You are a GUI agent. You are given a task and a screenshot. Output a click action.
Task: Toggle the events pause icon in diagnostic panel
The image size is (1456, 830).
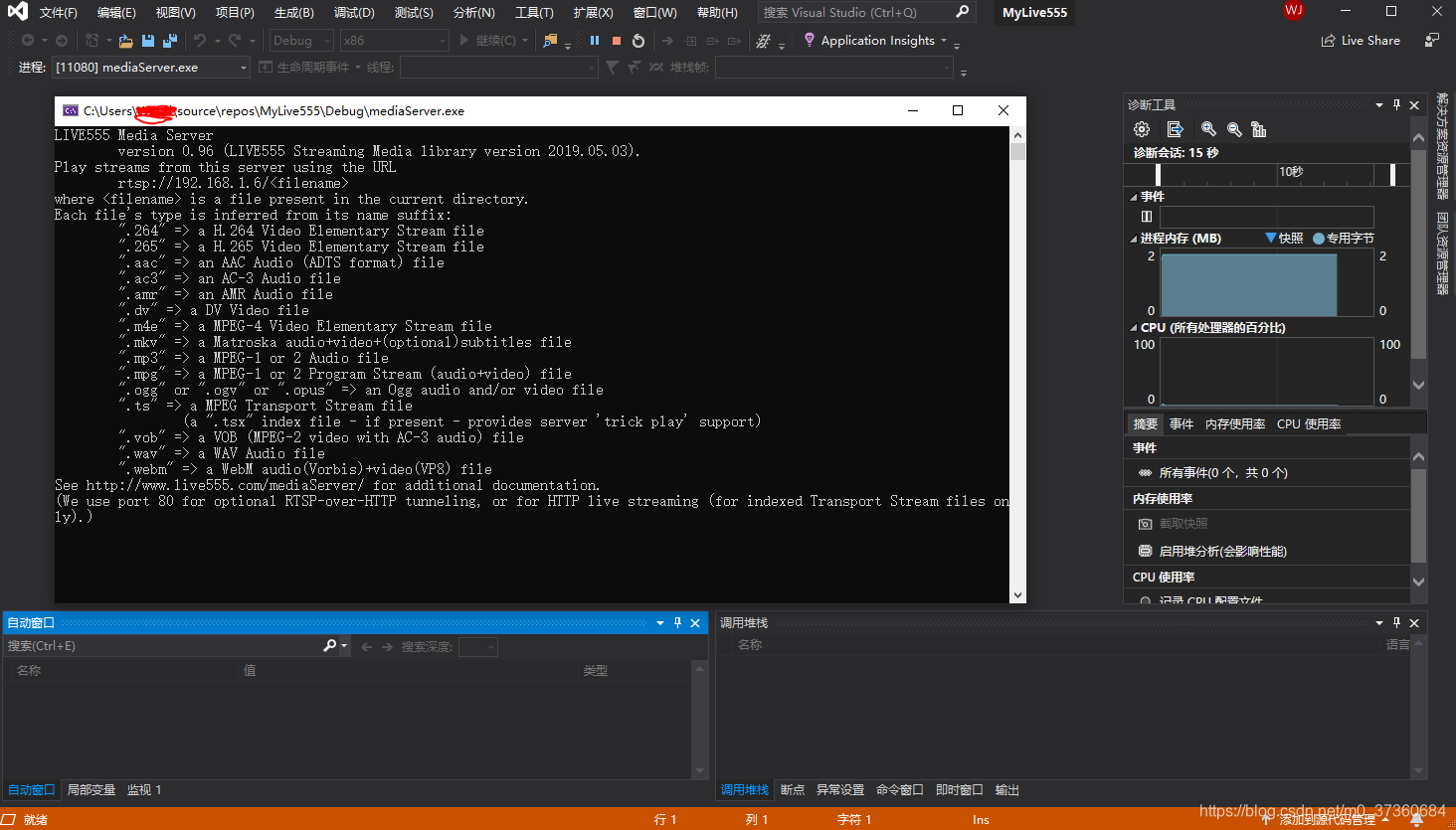(x=1147, y=216)
